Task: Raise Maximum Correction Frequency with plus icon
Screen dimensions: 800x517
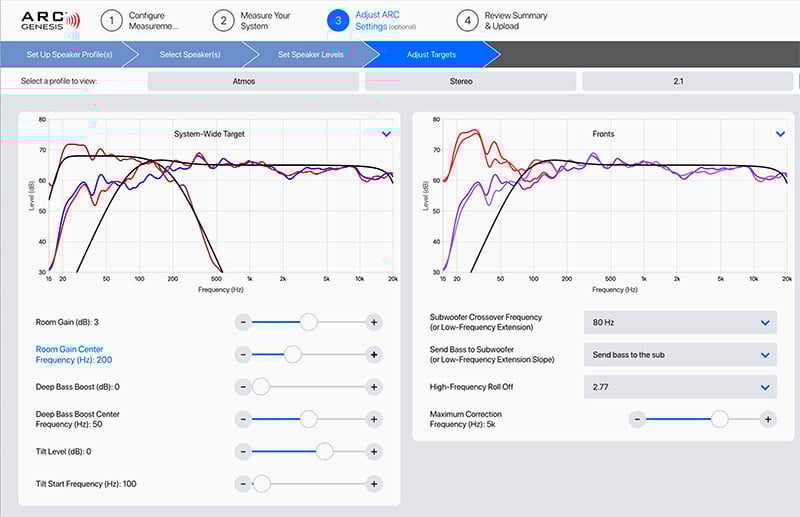Action: pyautogui.click(x=767, y=419)
